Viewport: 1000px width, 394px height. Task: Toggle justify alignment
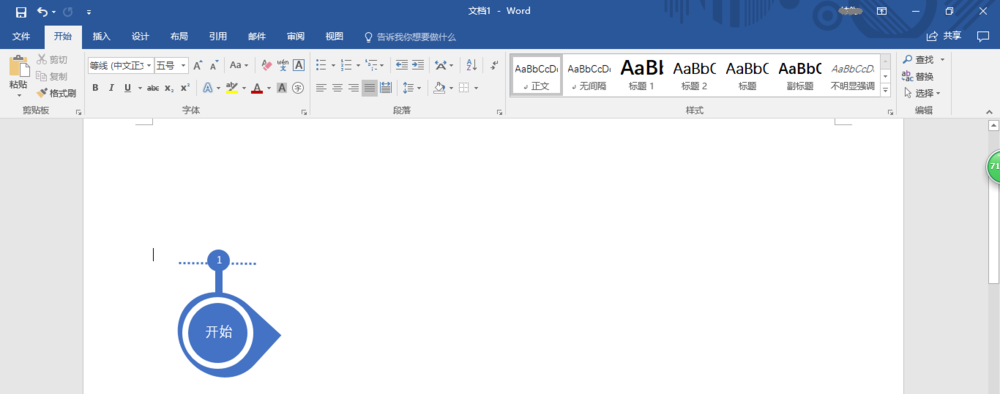(x=369, y=88)
